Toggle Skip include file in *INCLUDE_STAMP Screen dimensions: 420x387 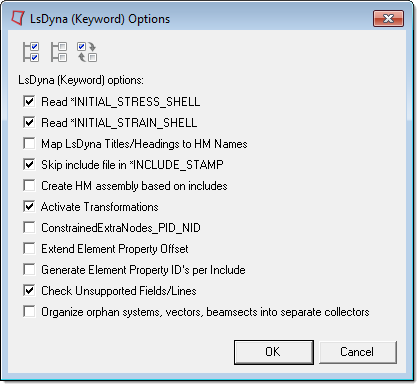(x=29, y=164)
